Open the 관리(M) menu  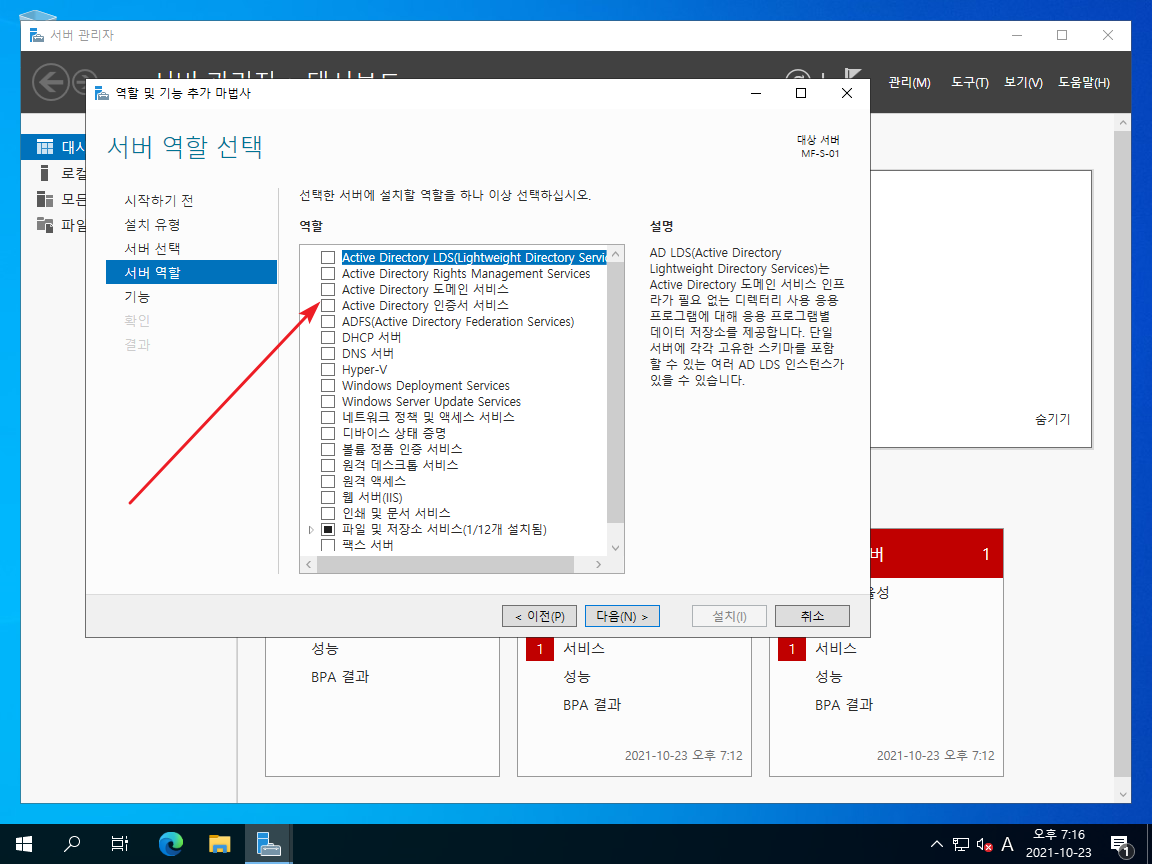(909, 83)
